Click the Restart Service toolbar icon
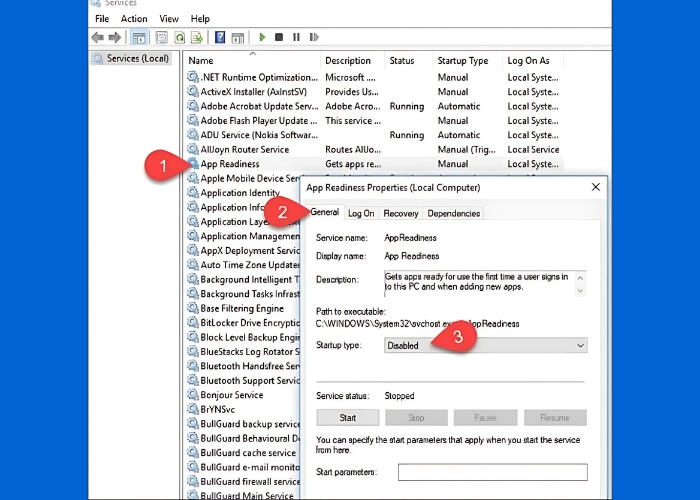This screenshot has width=700, height=500. 313,37
